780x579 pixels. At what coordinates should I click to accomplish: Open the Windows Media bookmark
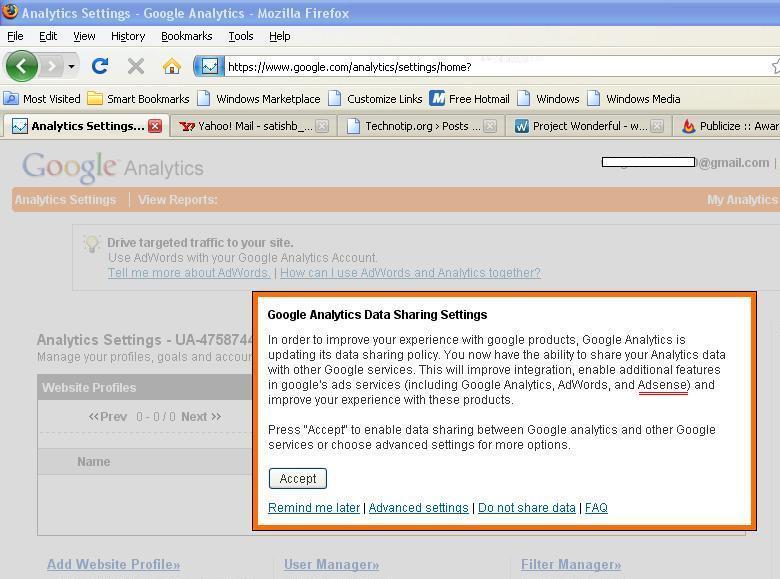pos(634,99)
